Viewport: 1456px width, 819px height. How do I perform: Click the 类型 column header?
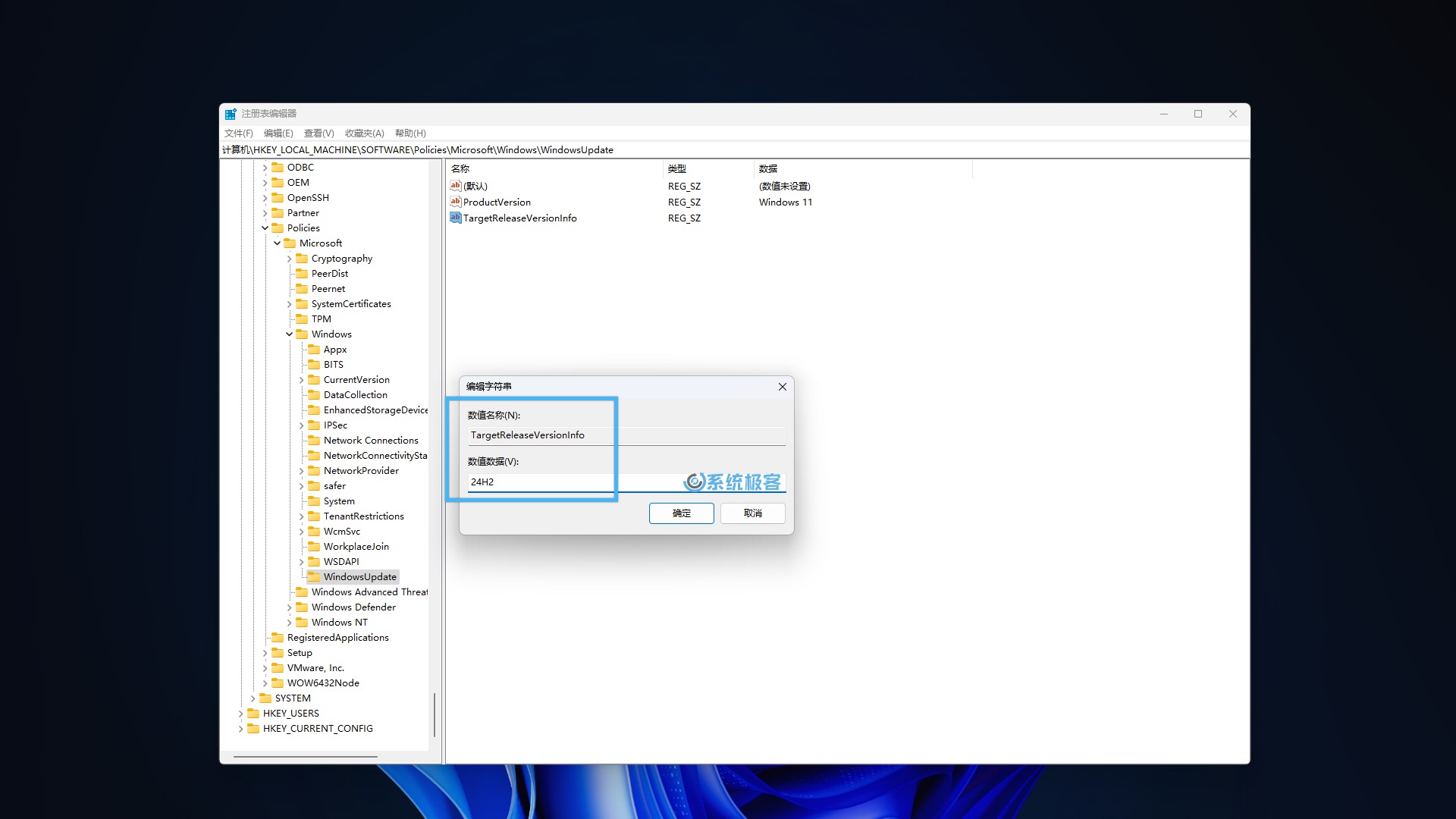point(709,168)
